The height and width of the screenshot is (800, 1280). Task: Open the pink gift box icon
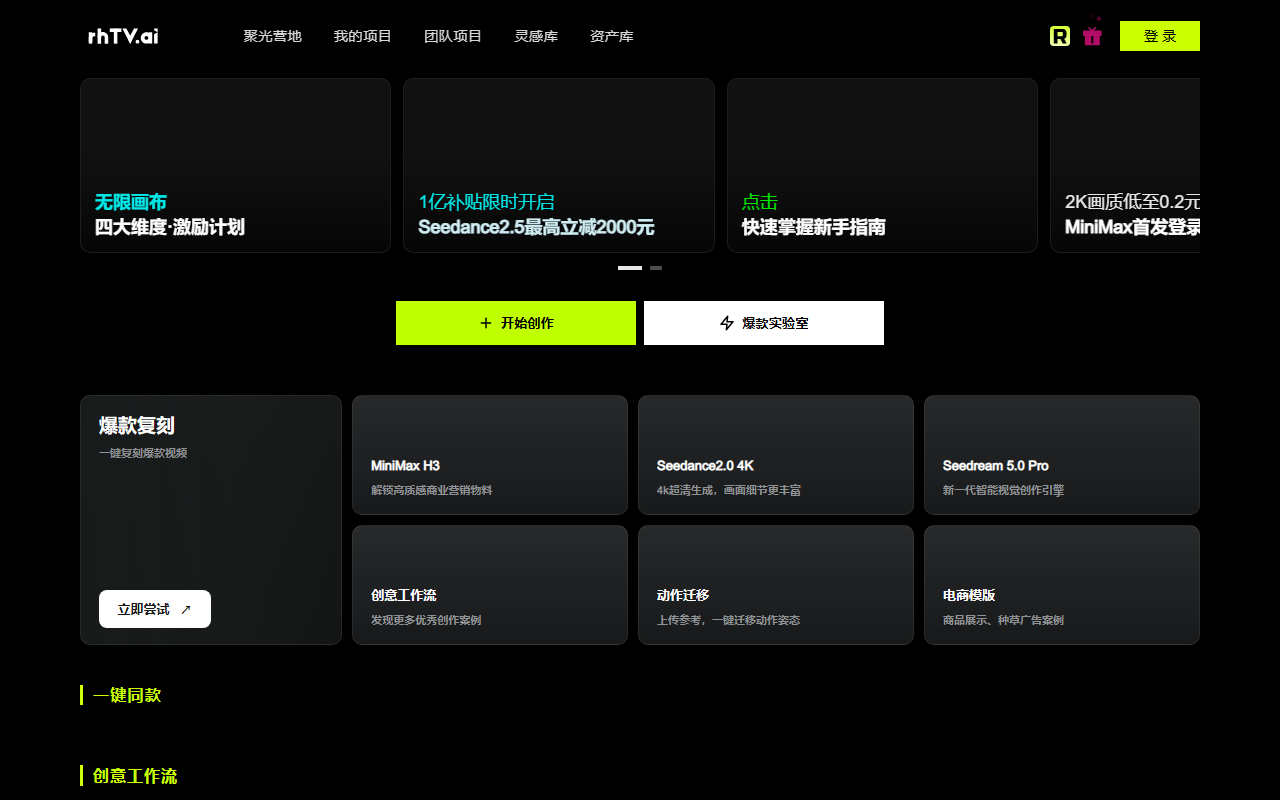1092,35
